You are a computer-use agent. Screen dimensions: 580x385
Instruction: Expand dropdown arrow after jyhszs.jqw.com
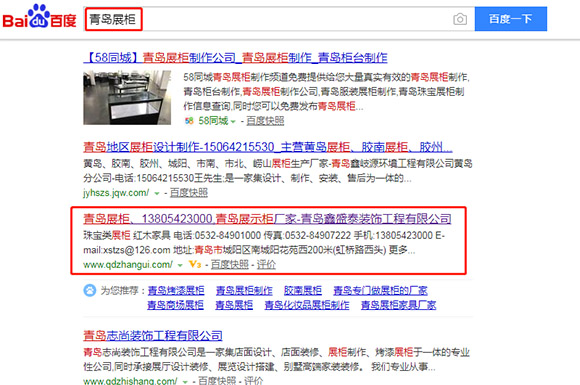(156, 193)
